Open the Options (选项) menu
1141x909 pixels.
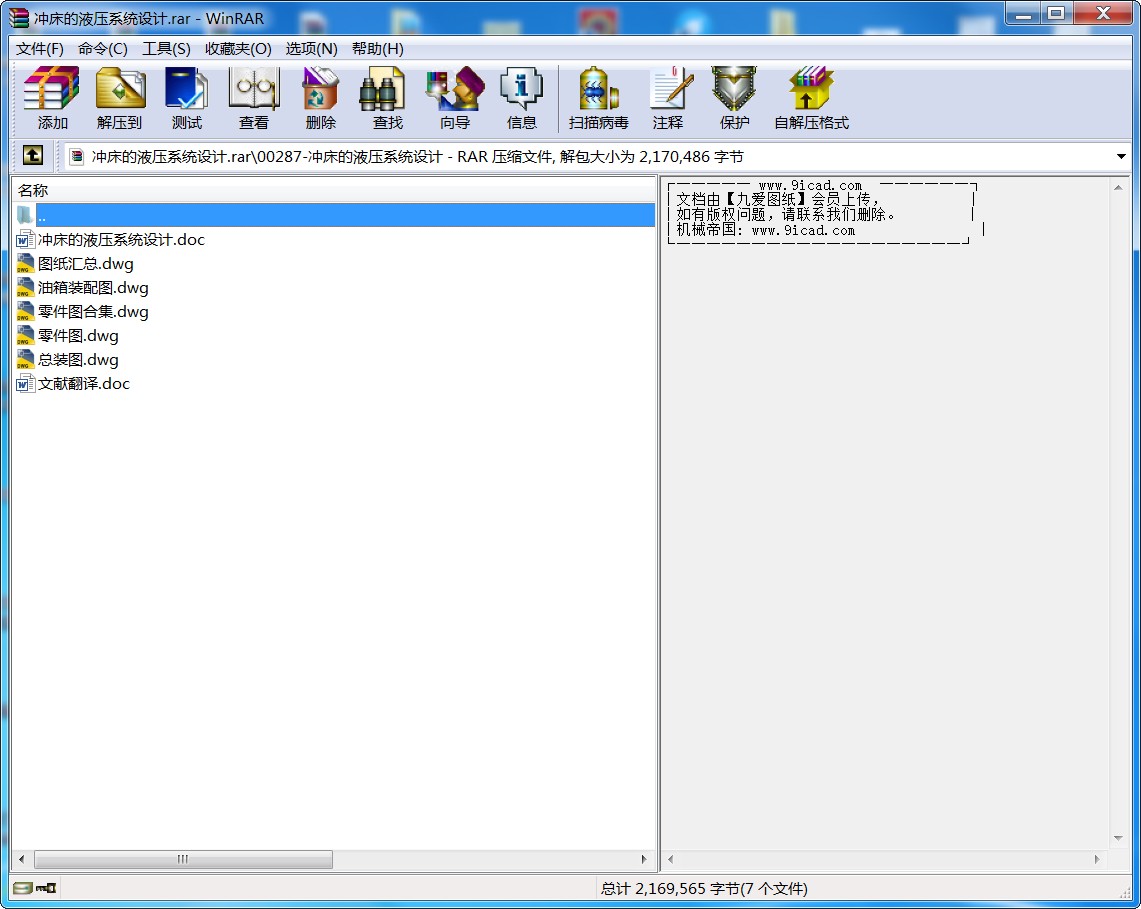(311, 49)
